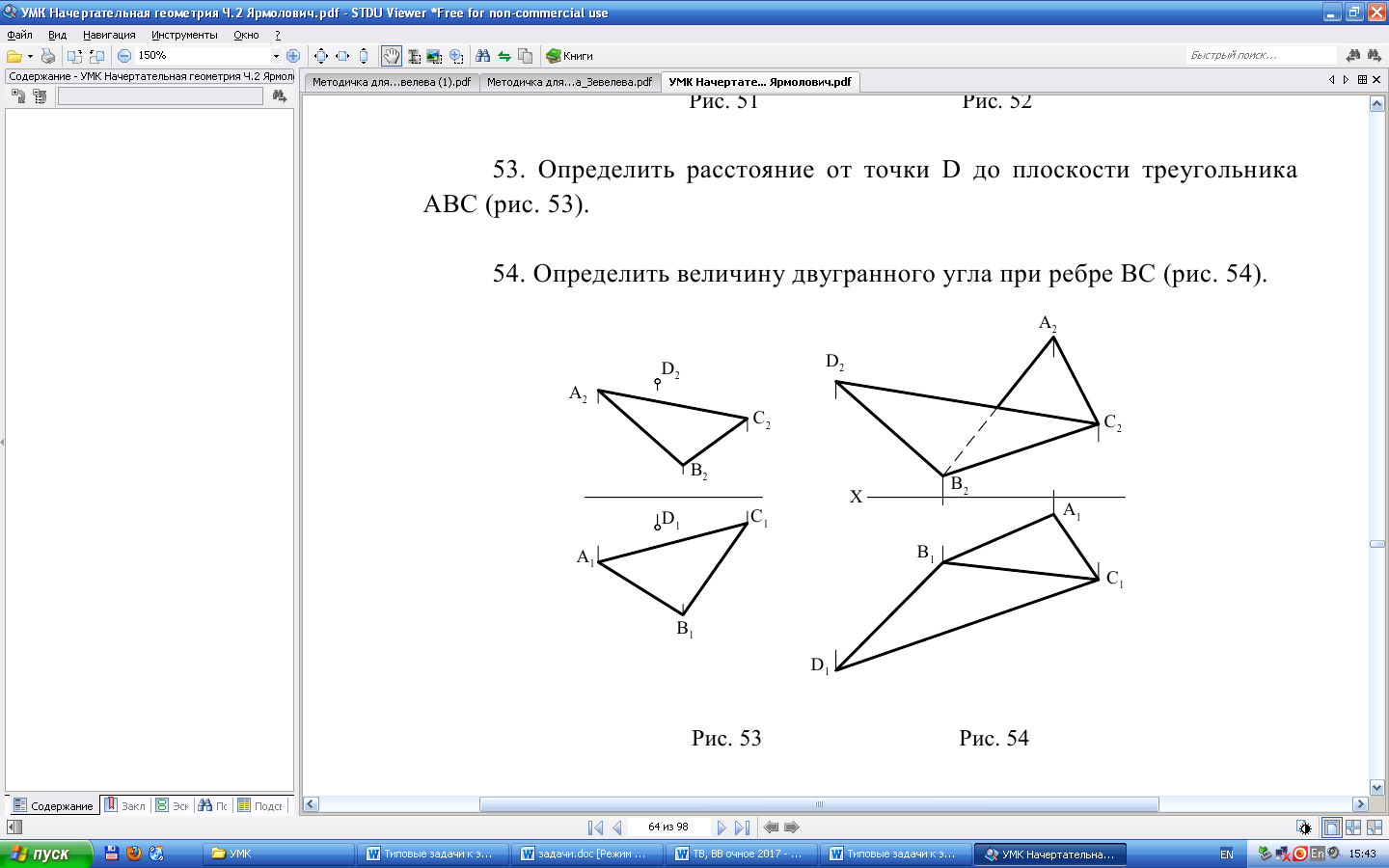Image resolution: width=1389 pixels, height=868 pixels.
Task: Toggle the navigation panel visibility icon
Action: click(14, 827)
